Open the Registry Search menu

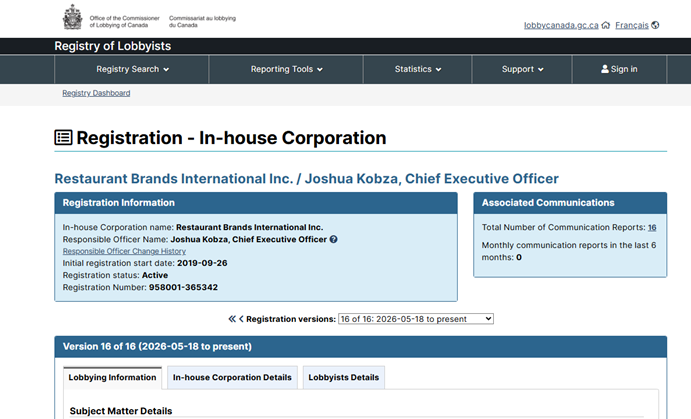[x=132, y=69]
